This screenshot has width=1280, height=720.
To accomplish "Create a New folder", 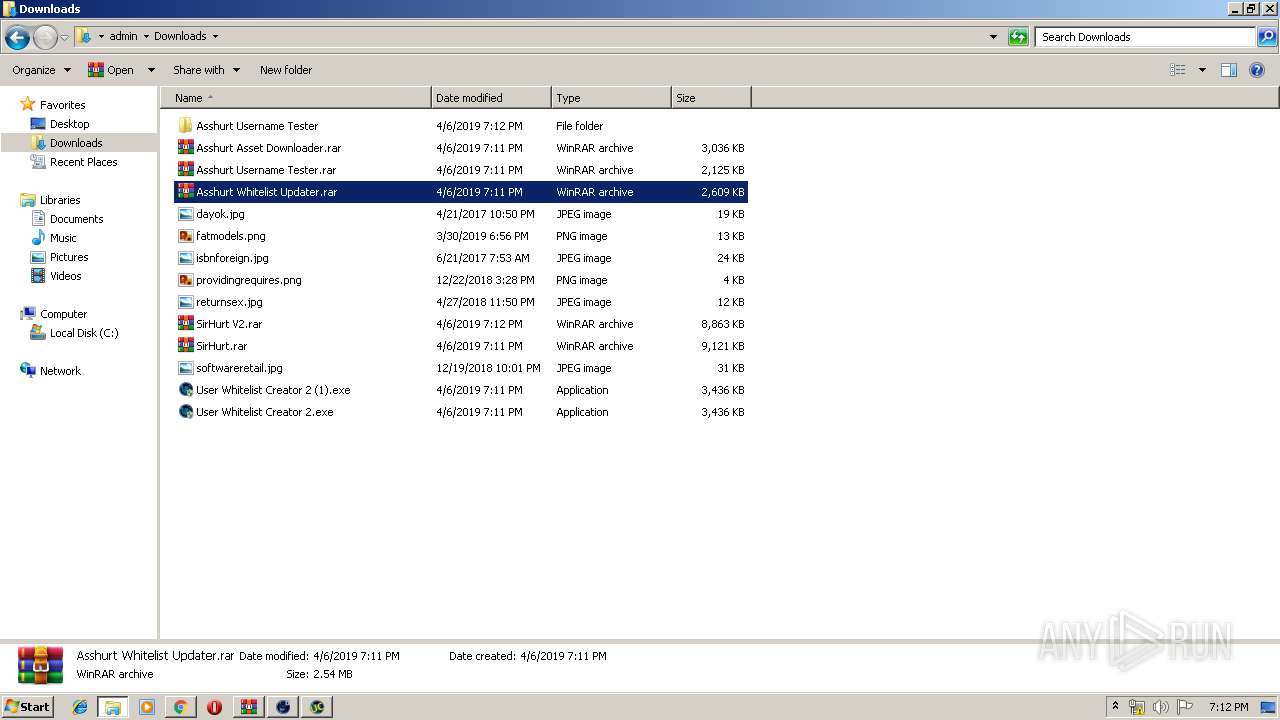I will [x=286, y=70].
